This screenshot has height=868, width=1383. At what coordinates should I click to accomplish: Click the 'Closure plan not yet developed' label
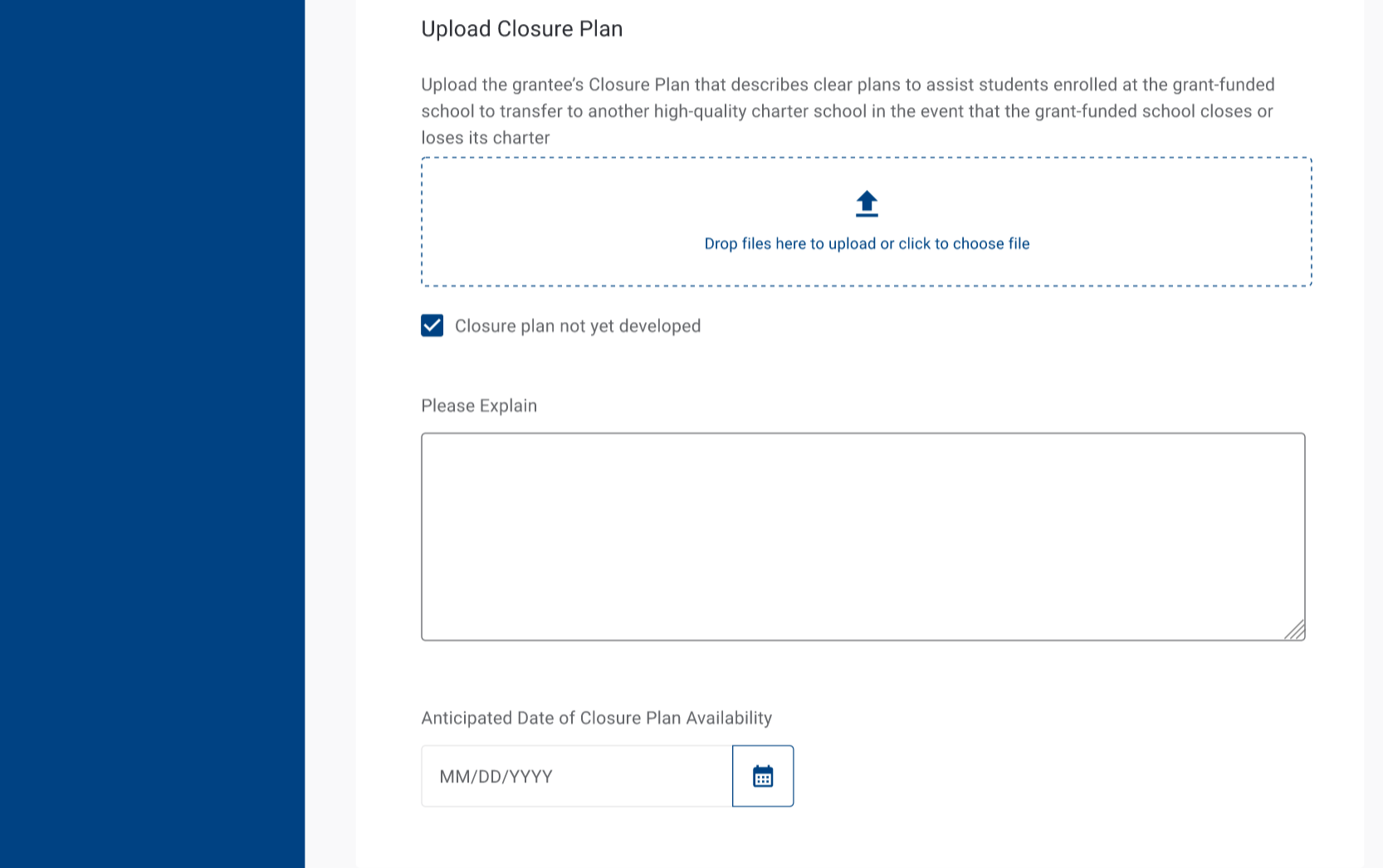point(578,326)
